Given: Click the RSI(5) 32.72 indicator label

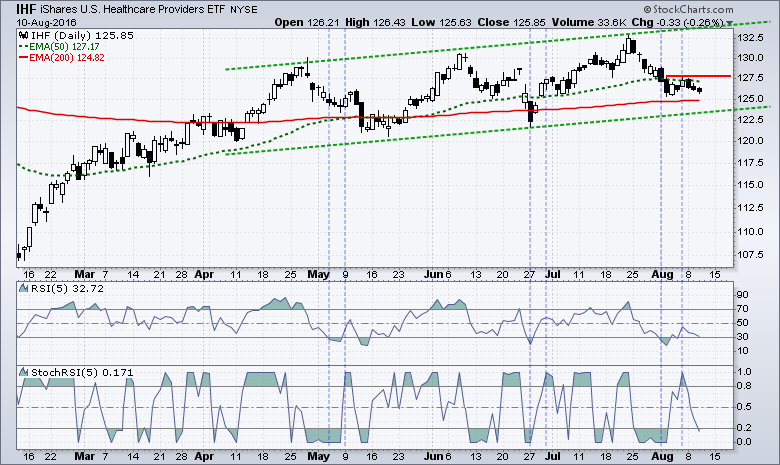Looking at the screenshot, I should point(67,288).
